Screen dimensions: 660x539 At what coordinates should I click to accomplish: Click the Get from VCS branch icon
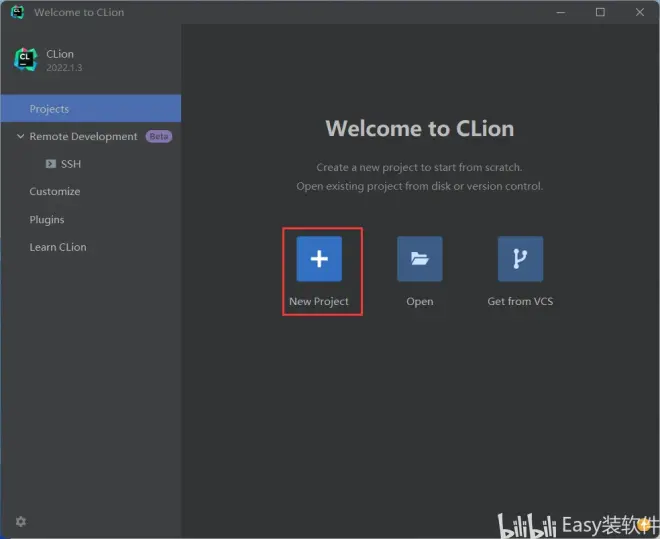[x=520, y=259]
